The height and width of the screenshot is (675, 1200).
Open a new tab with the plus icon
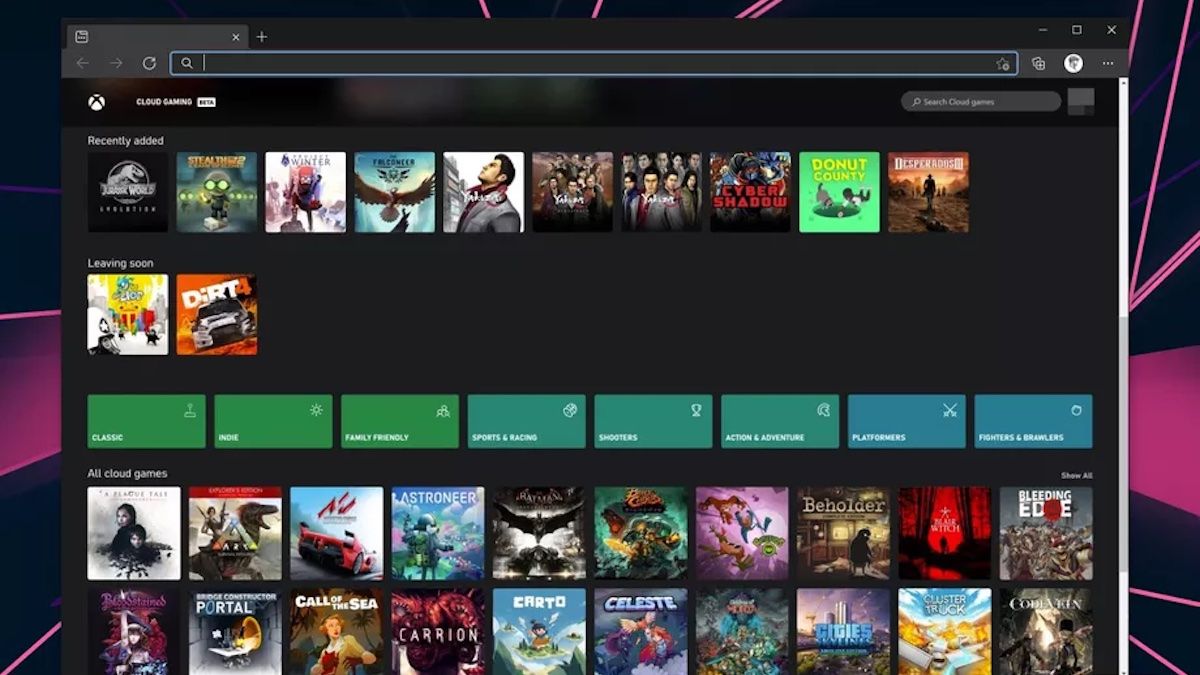[x=262, y=37]
